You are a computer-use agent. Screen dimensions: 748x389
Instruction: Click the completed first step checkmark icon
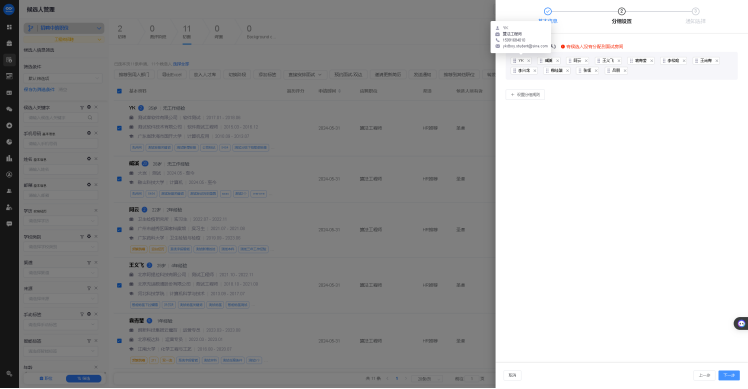(x=548, y=11)
